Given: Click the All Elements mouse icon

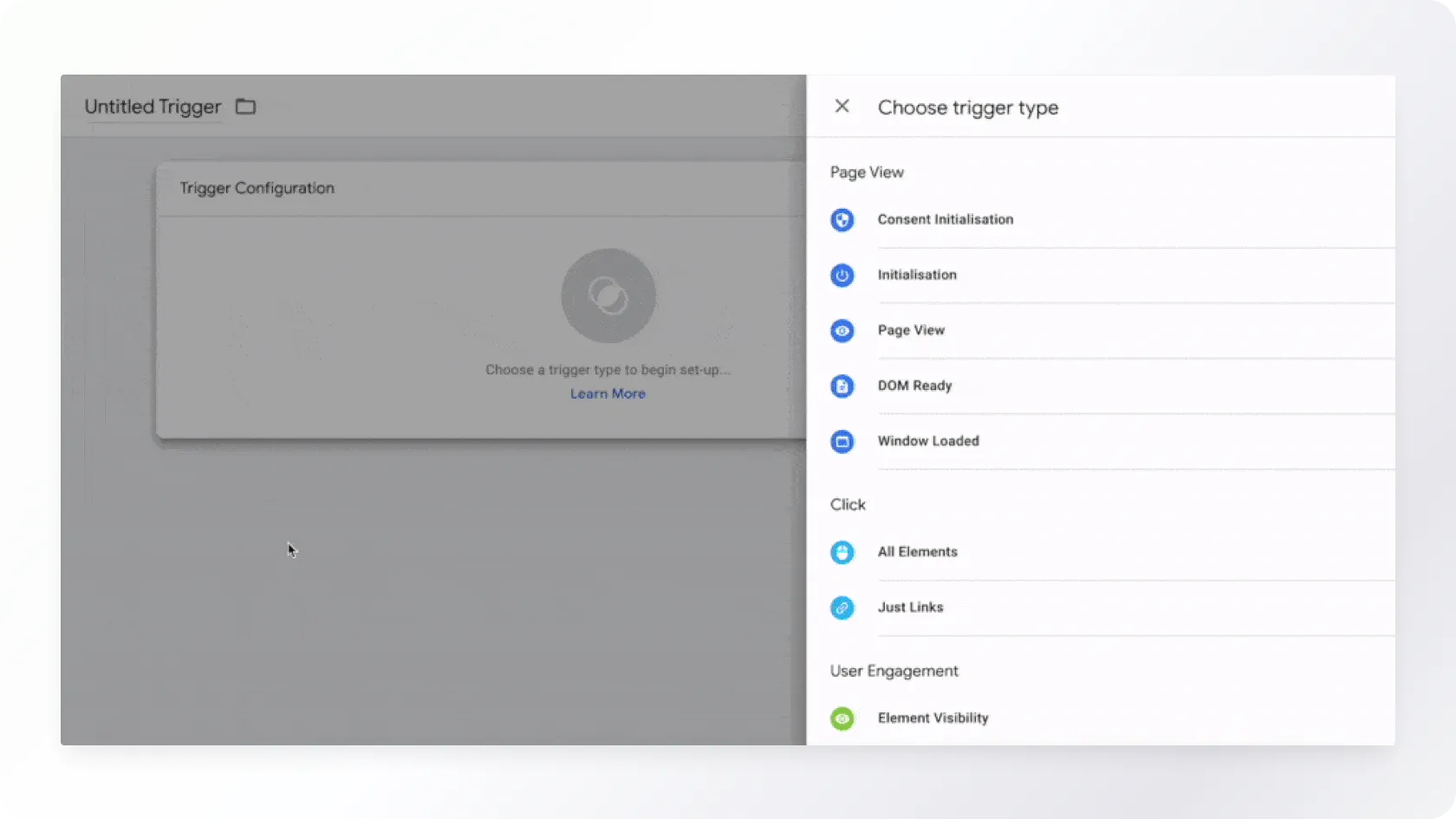Looking at the screenshot, I should click(842, 552).
